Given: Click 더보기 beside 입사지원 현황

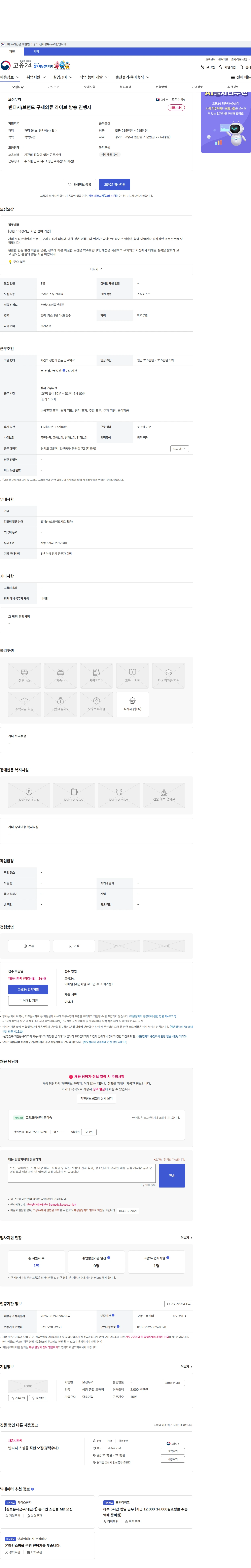Looking at the screenshot, I should (187, 1237).
